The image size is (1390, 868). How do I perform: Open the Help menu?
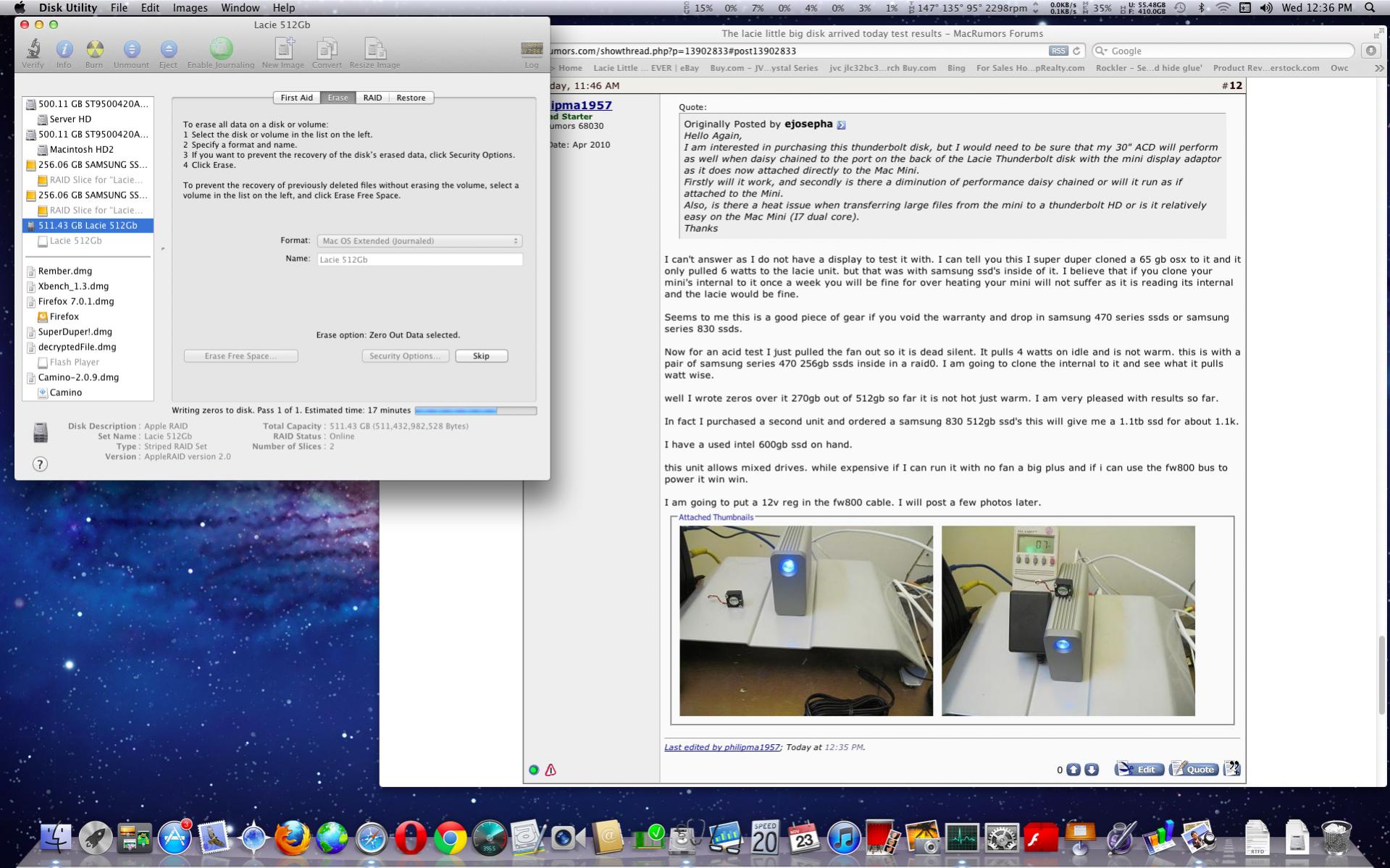(283, 8)
